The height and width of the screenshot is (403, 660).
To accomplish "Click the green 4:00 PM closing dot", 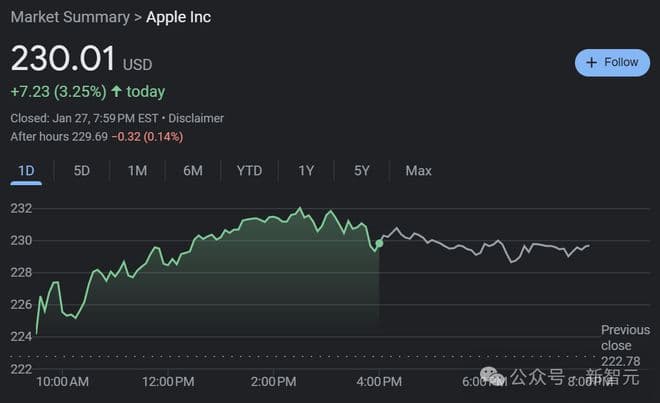I will coord(379,243).
